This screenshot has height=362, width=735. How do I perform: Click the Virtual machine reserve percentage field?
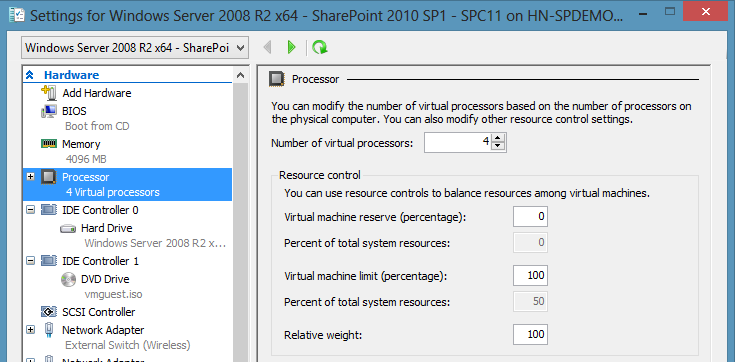pos(530,217)
